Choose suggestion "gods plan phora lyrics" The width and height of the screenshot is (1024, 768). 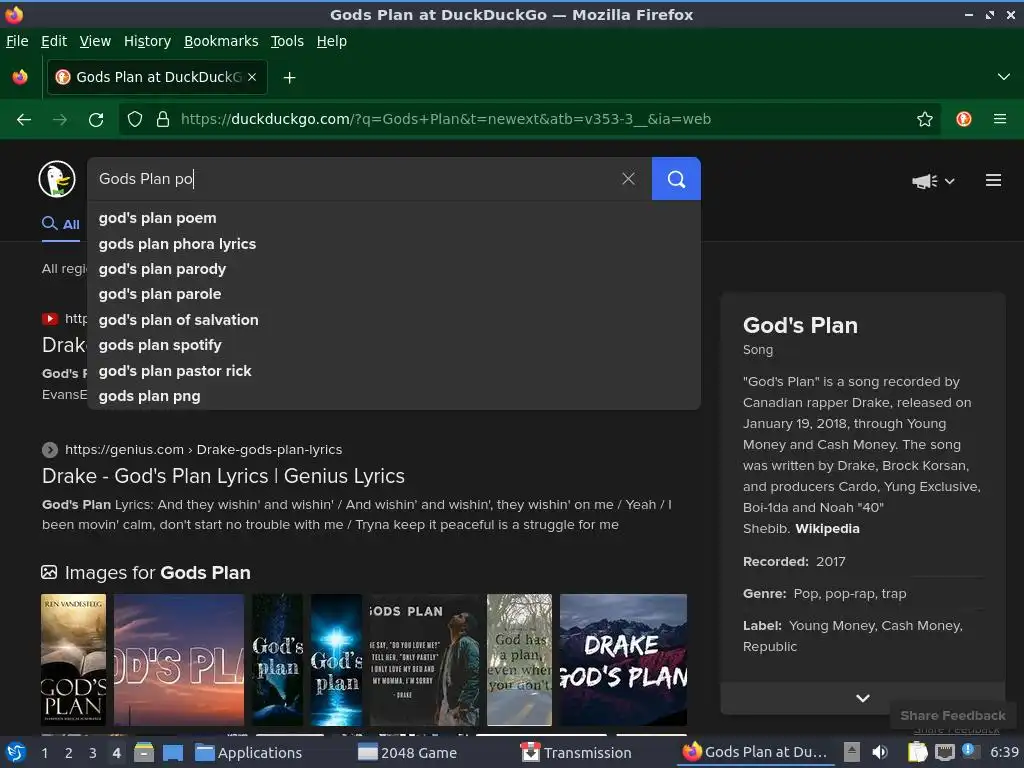click(x=394, y=244)
